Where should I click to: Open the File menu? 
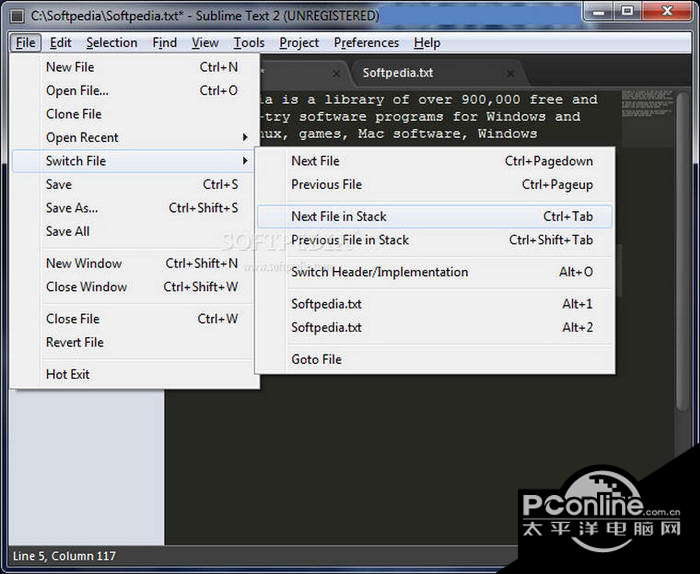25,43
